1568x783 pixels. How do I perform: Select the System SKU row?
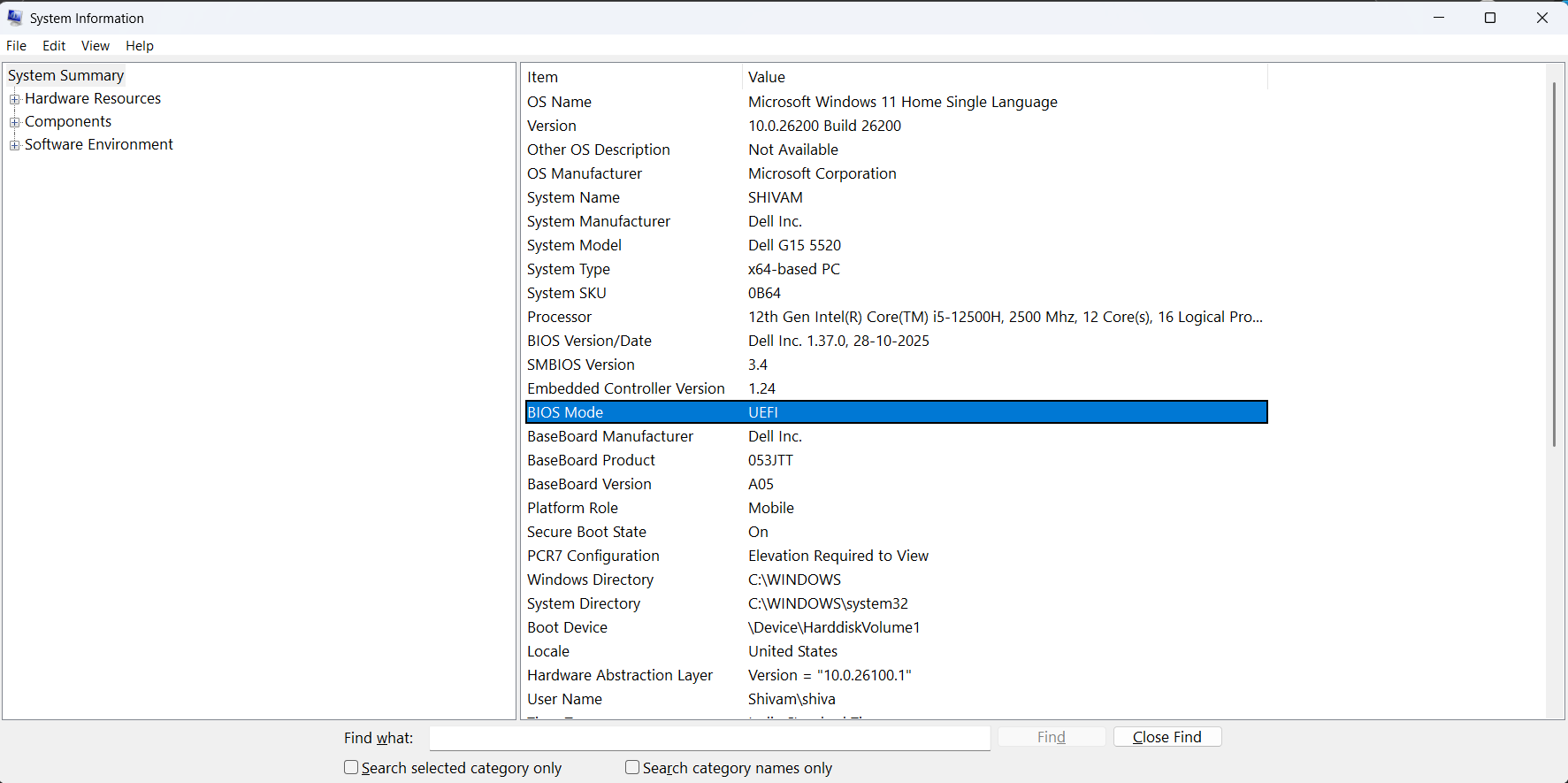896,293
